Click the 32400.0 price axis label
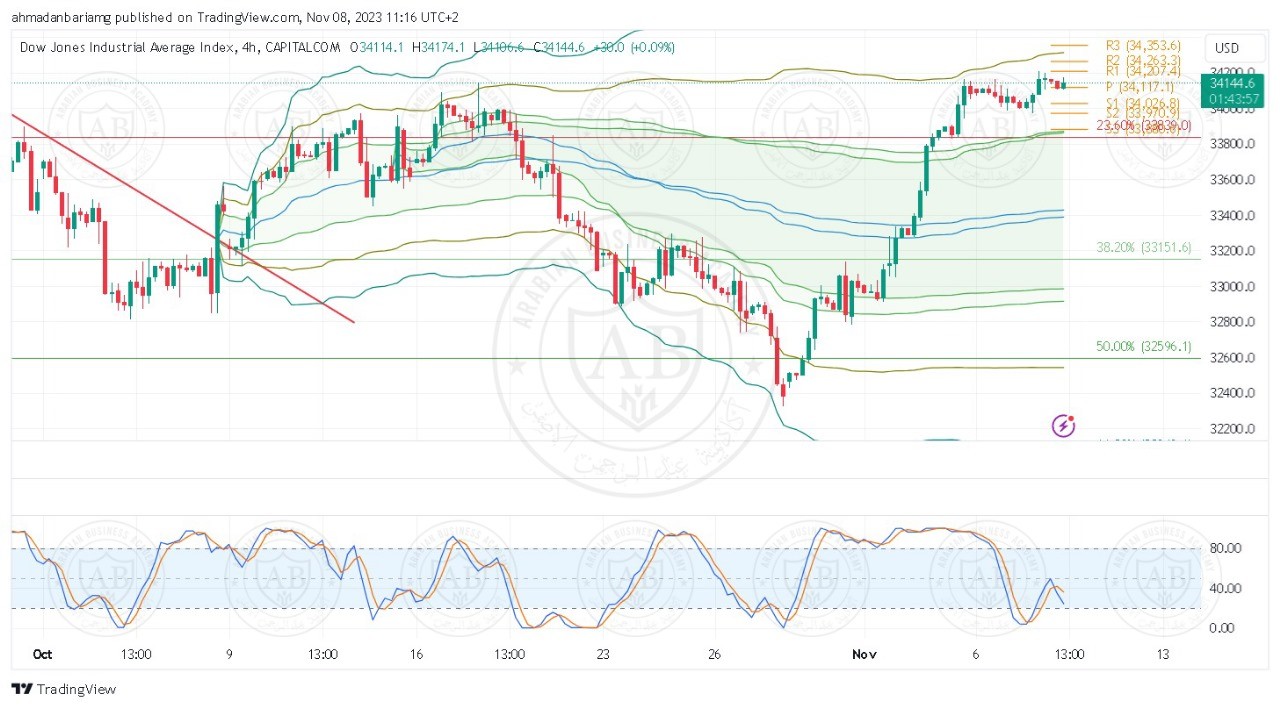Screen dimensions: 1280x708 [1232, 393]
